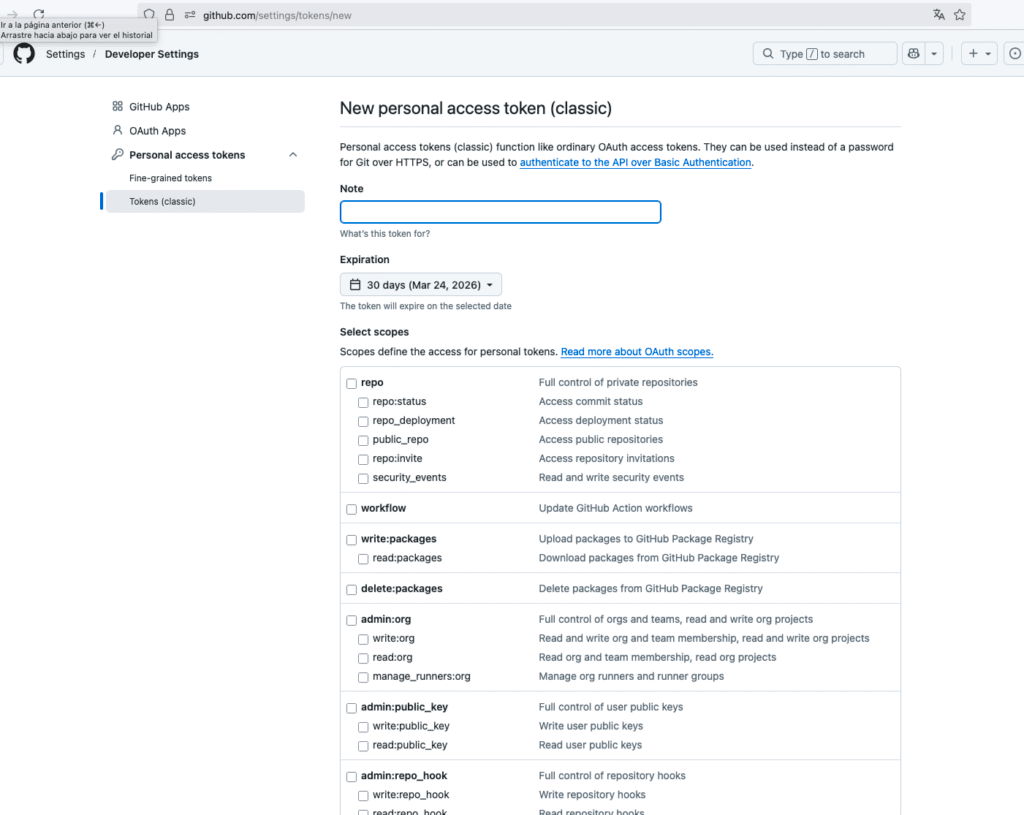The height and width of the screenshot is (815, 1024).
Task: Follow the authenticate to the API link
Action: tap(635, 162)
